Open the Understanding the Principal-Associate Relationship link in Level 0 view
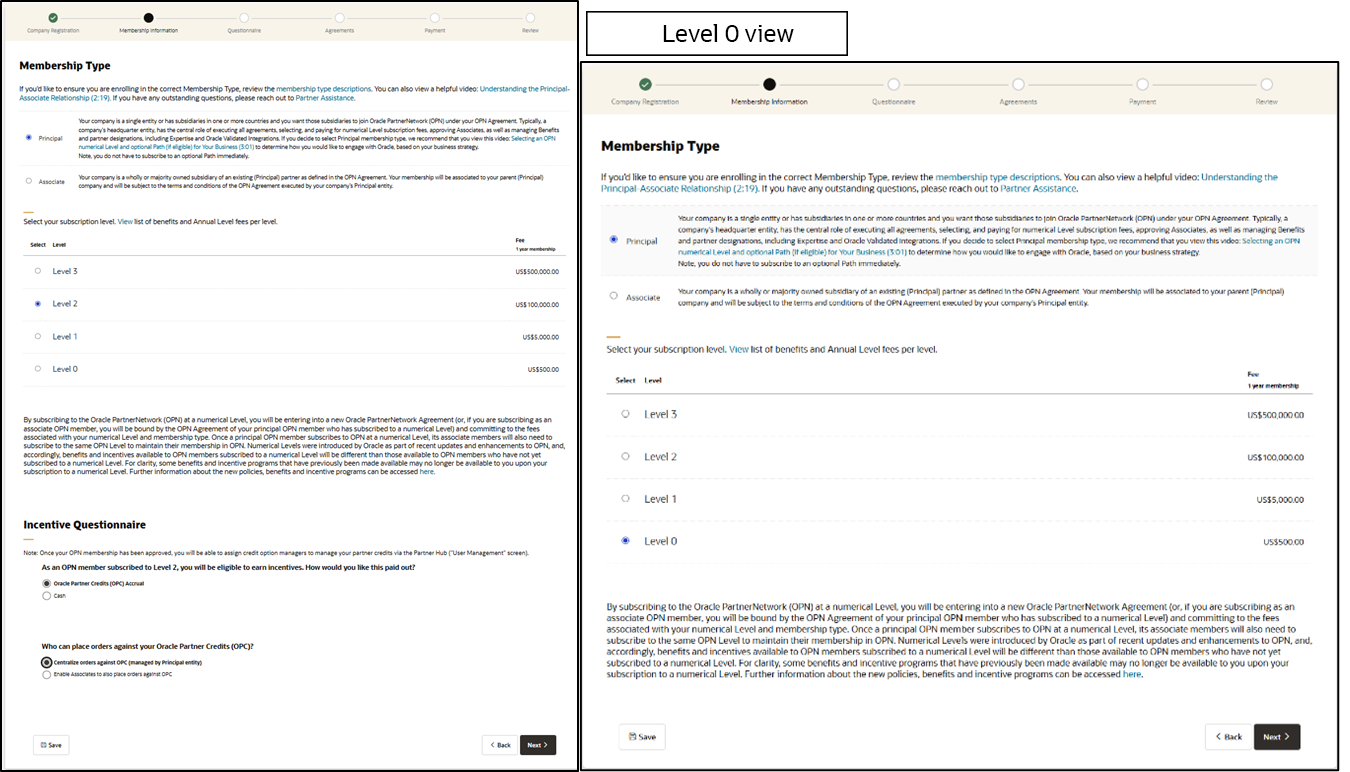1350x772 pixels. (x=939, y=183)
